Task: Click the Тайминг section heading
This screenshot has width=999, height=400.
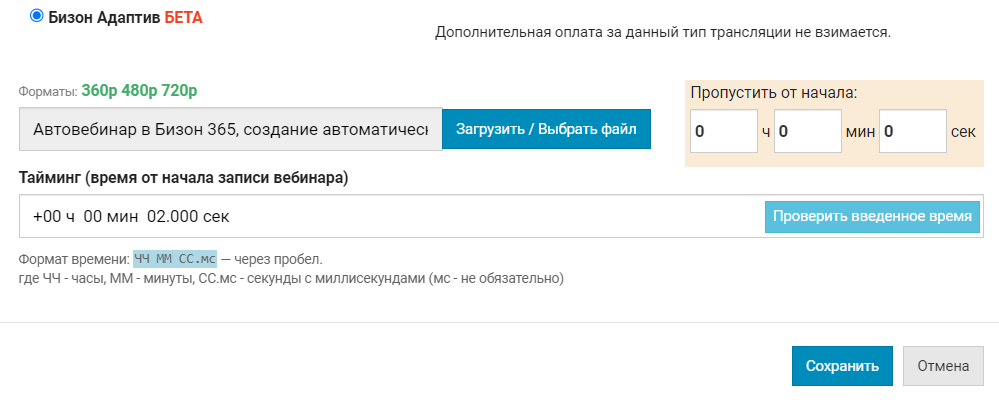Action: click(x=183, y=178)
